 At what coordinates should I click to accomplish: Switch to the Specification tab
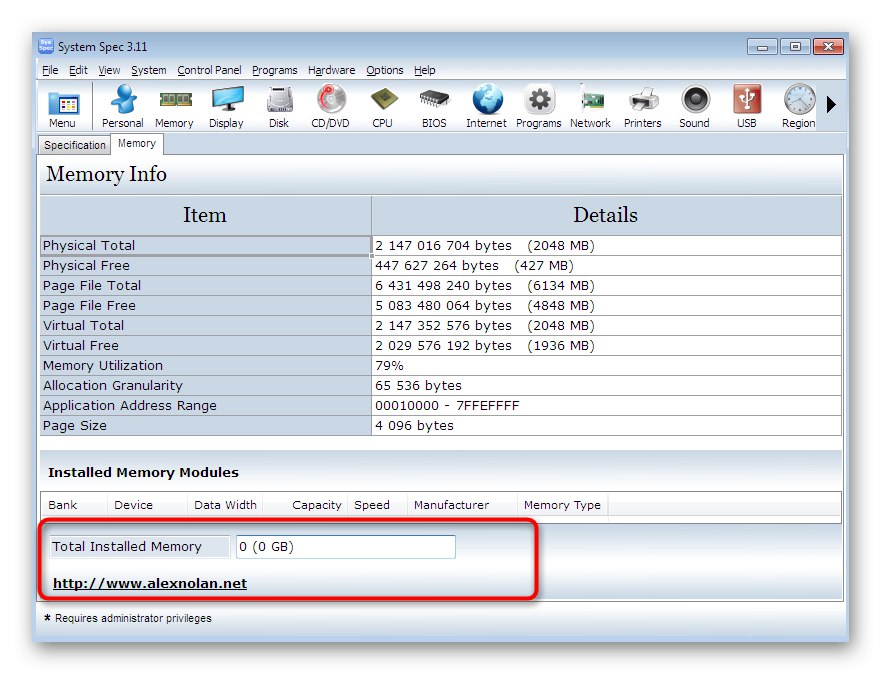tap(75, 145)
